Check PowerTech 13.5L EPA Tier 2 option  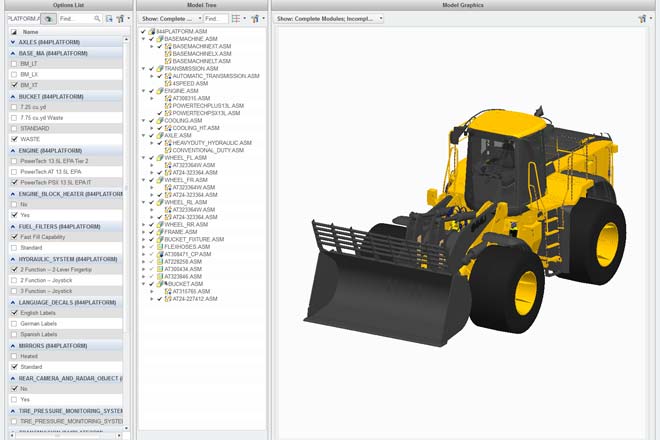14,161
